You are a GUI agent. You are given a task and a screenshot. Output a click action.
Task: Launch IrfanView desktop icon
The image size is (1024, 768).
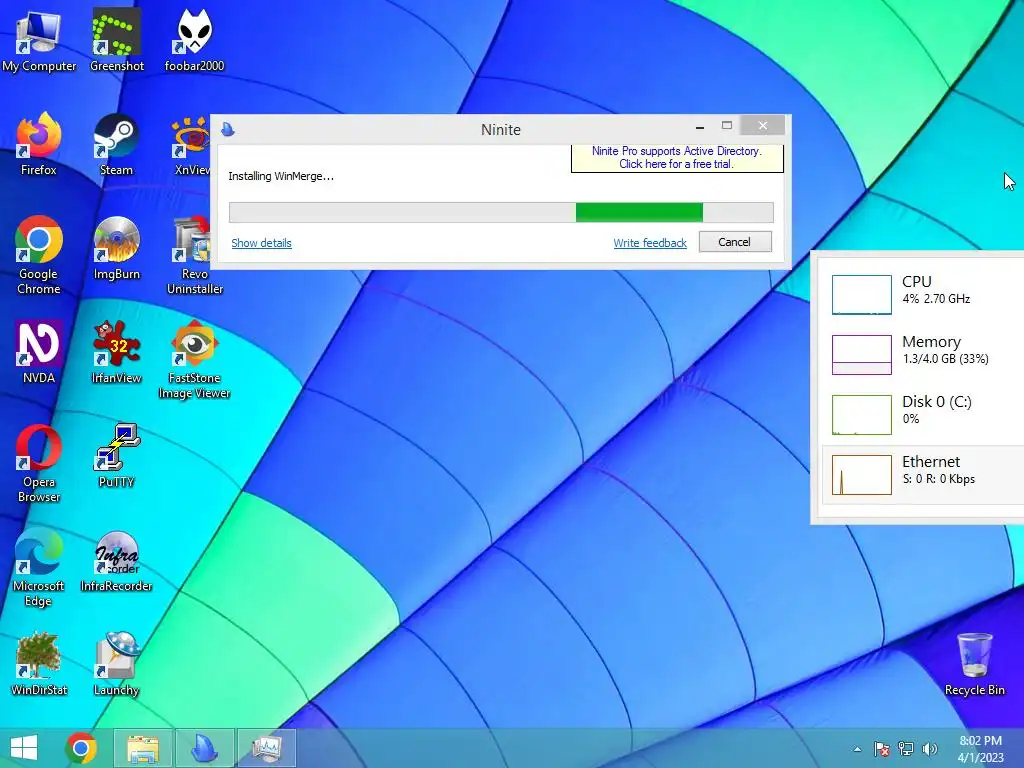click(116, 352)
